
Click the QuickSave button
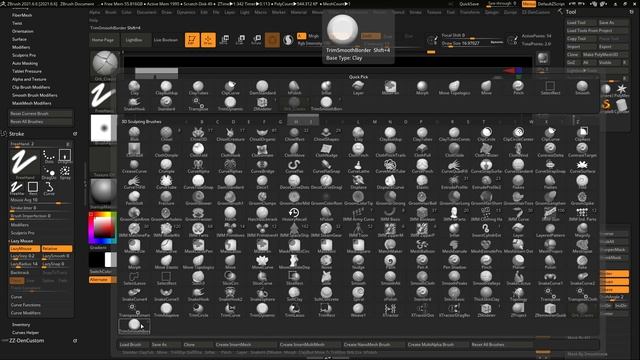(x=469, y=4)
